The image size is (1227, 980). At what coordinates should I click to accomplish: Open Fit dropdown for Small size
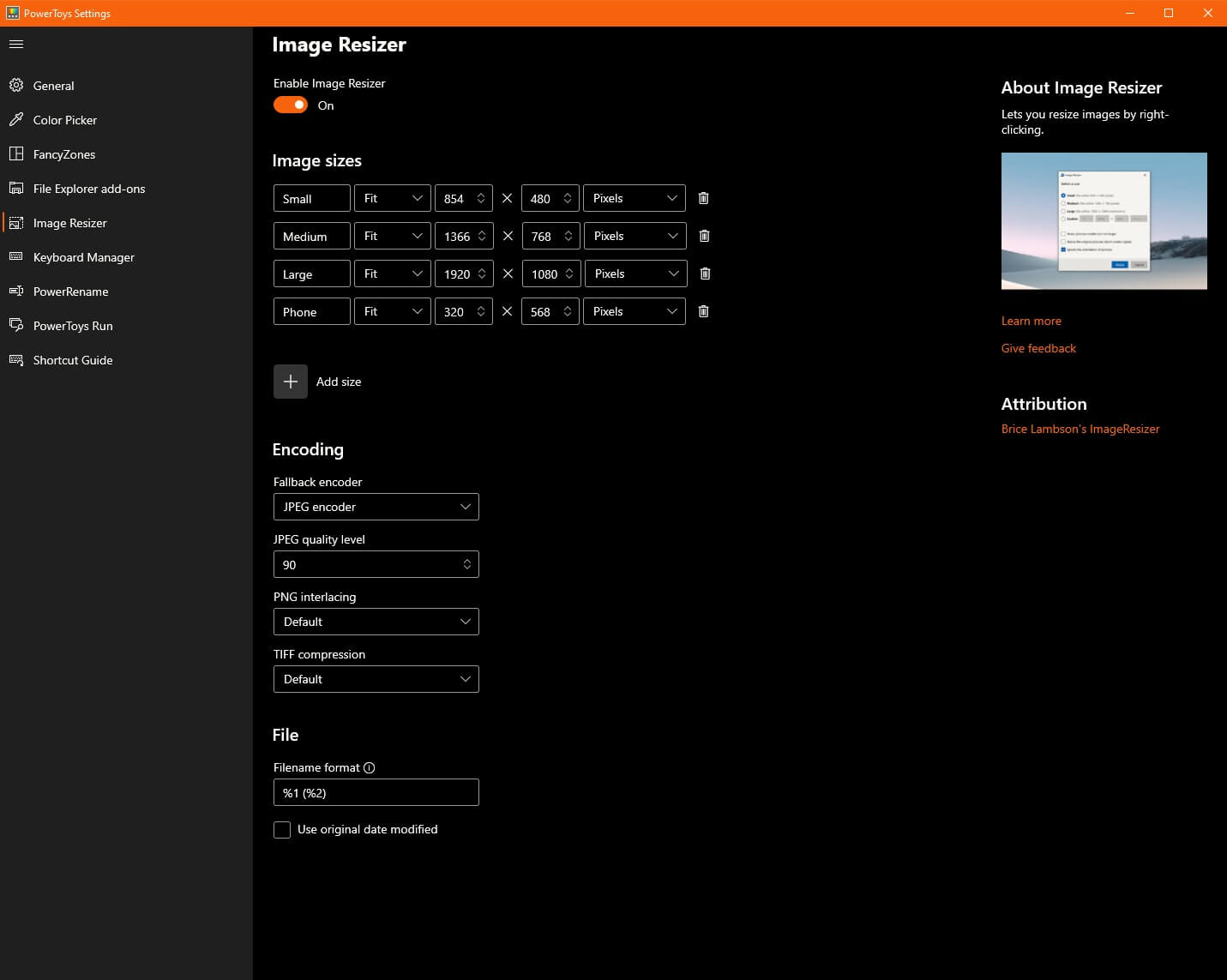click(x=393, y=198)
